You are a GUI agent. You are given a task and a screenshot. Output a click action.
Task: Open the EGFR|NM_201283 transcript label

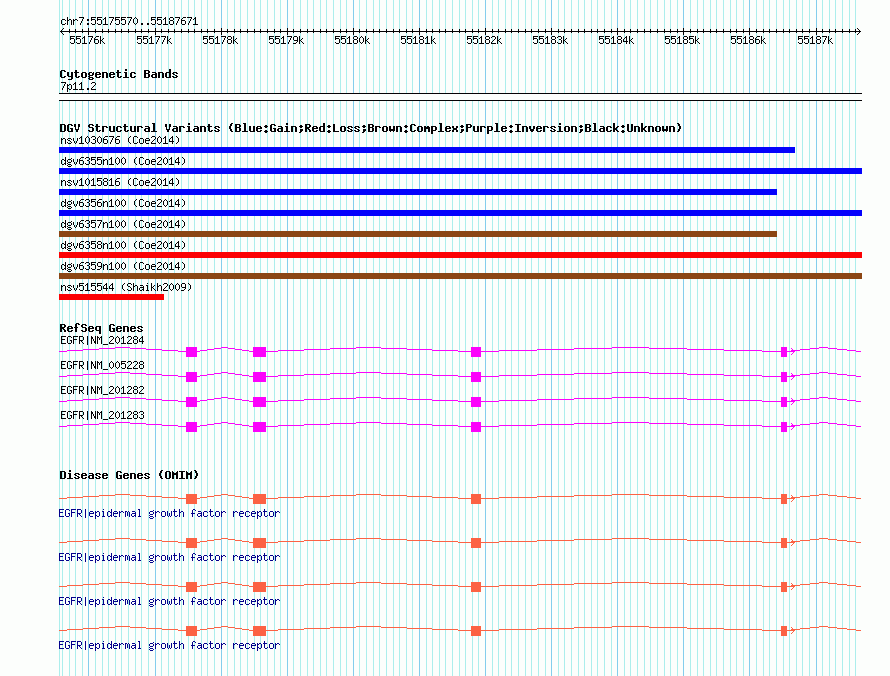tap(102, 415)
